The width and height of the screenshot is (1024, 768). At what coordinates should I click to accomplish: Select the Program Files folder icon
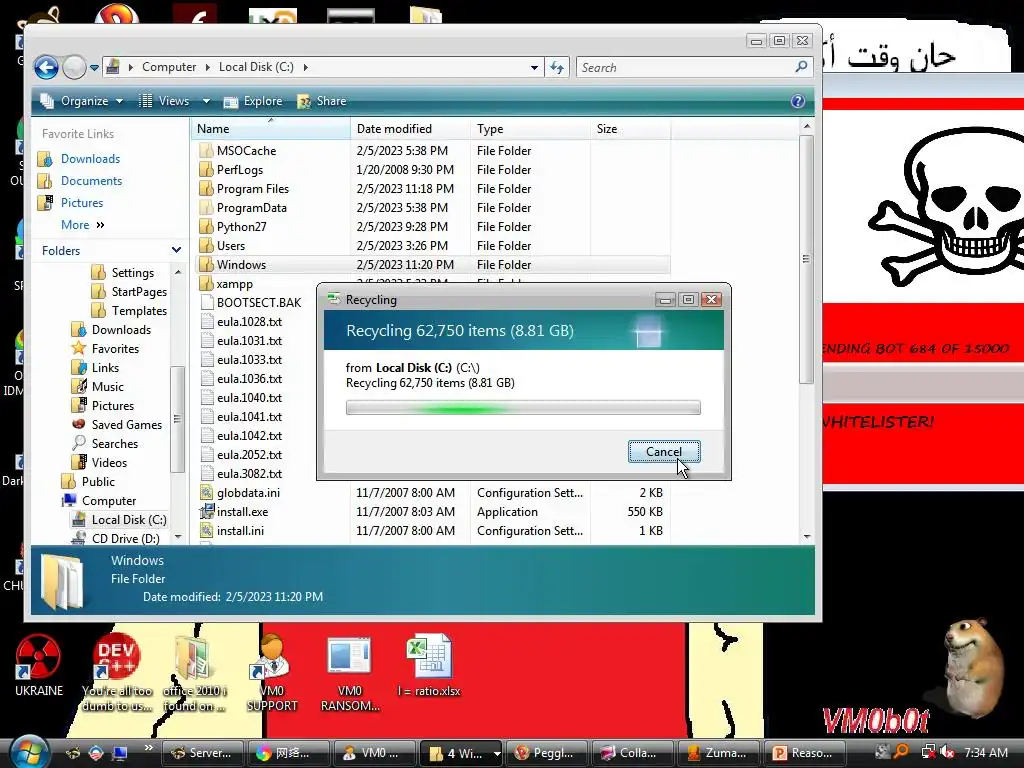pos(206,188)
